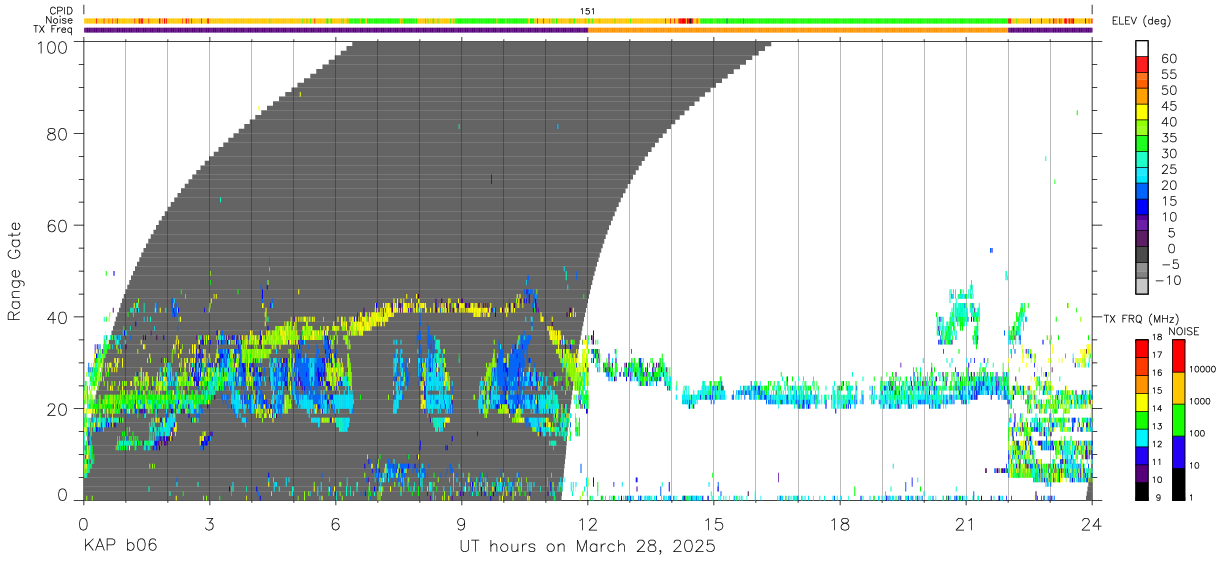Image resolution: width=1228 pixels, height=567 pixels.
Task: Click the blue segment of NOISE color bar
Action: click(x=1179, y=452)
